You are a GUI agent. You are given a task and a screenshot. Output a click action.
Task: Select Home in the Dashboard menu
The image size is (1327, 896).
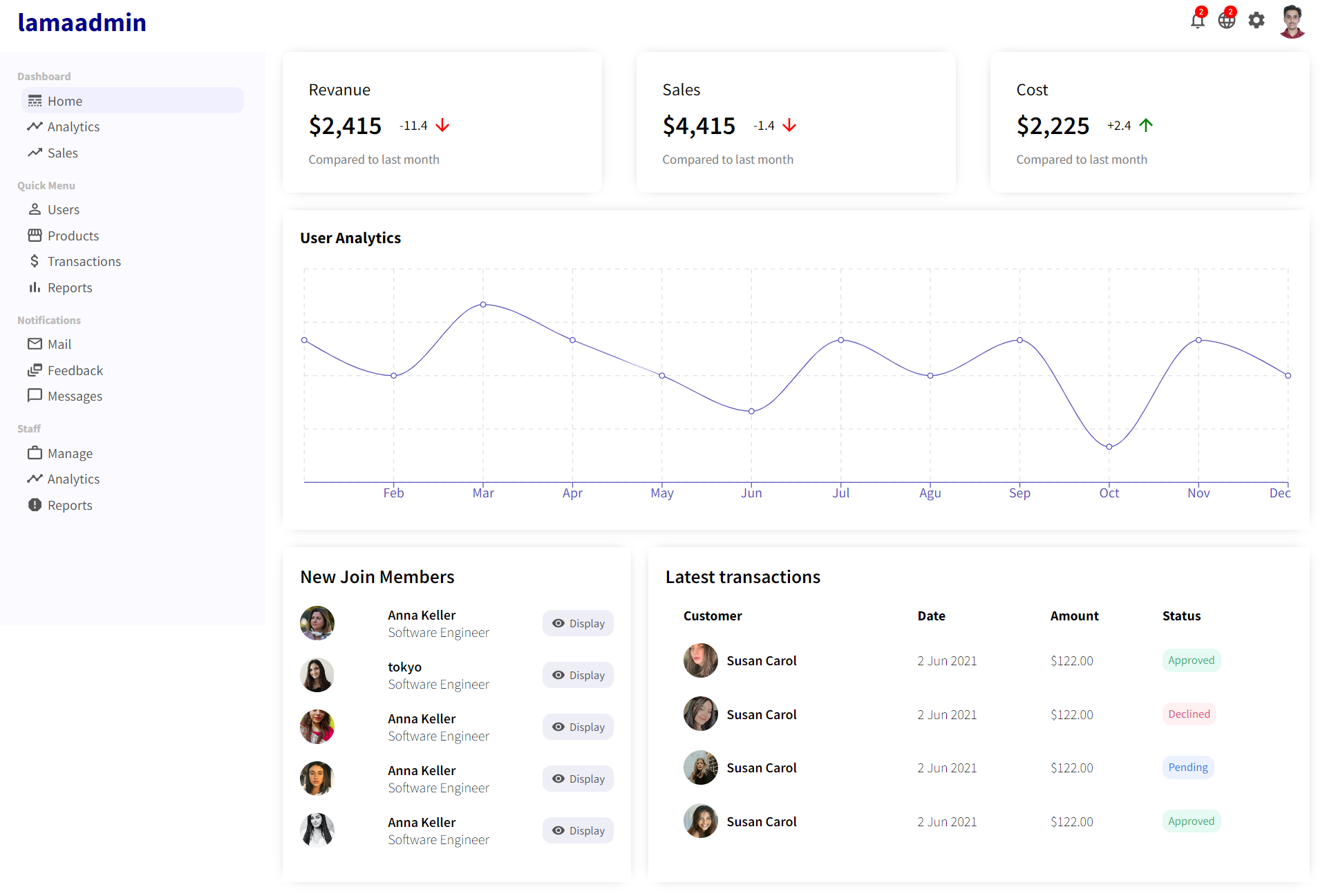tap(133, 101)
